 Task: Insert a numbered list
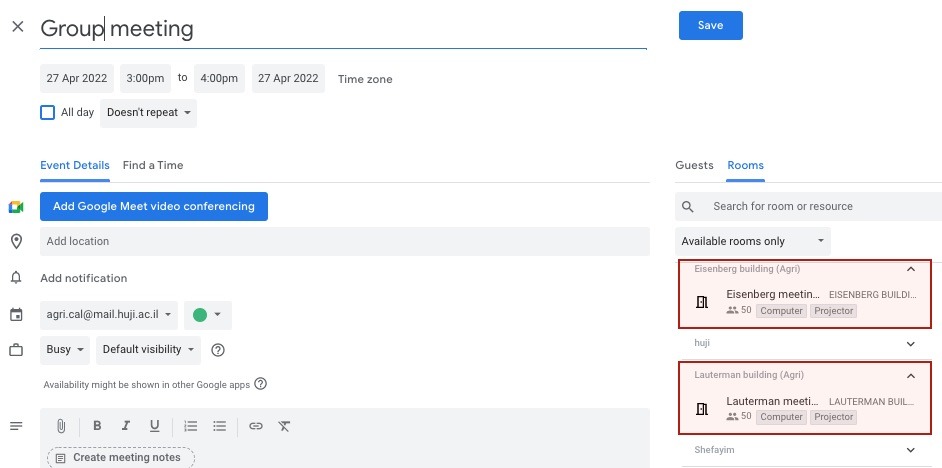(x=191, y=426)
